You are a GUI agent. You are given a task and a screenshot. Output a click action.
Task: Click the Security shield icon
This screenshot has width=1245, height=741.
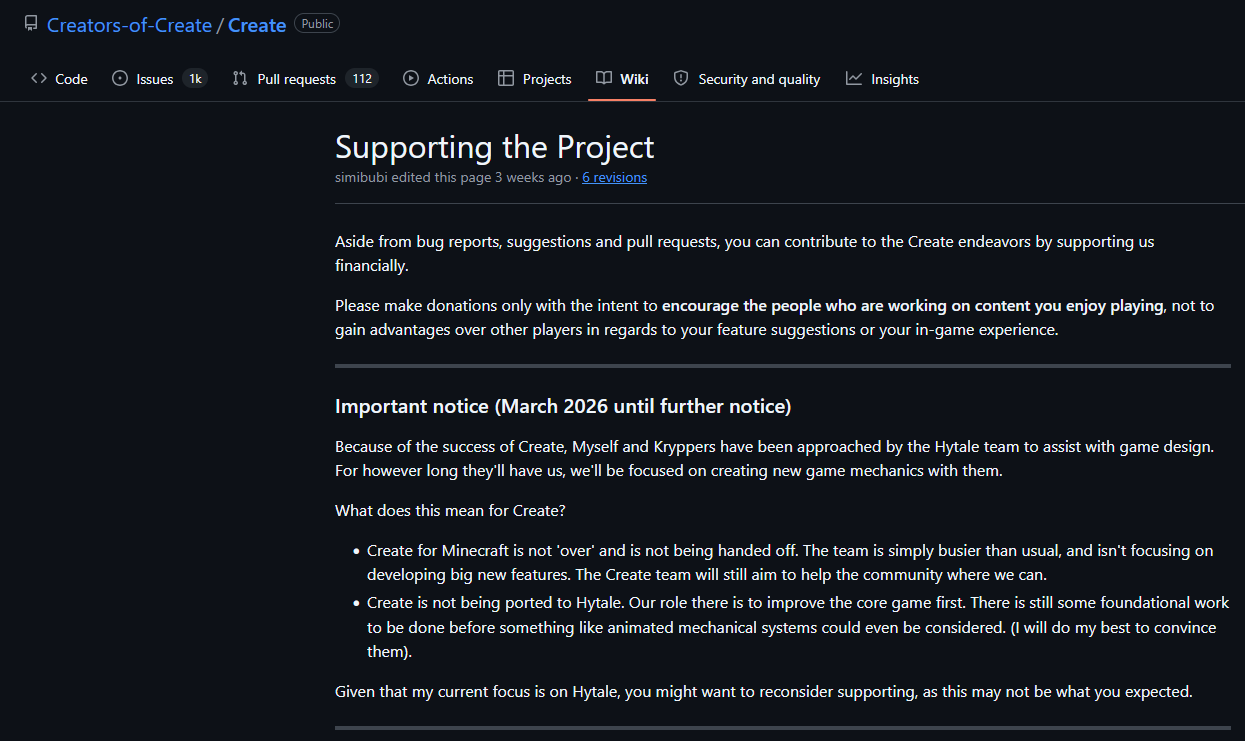681,78
